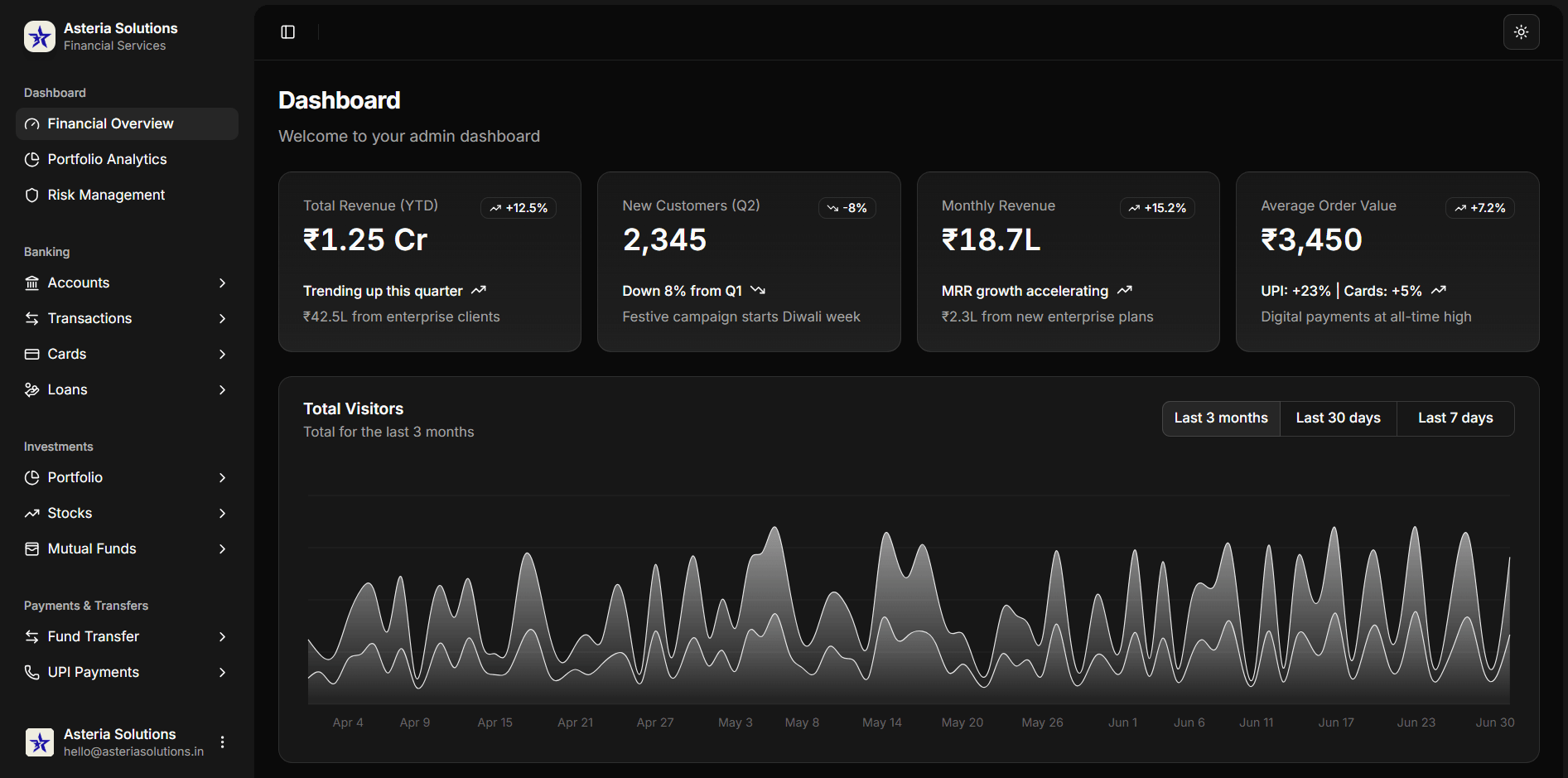1568x778 pixels.
Task: Switch theme with the sun icon
Action: [x=1522, y=32]
